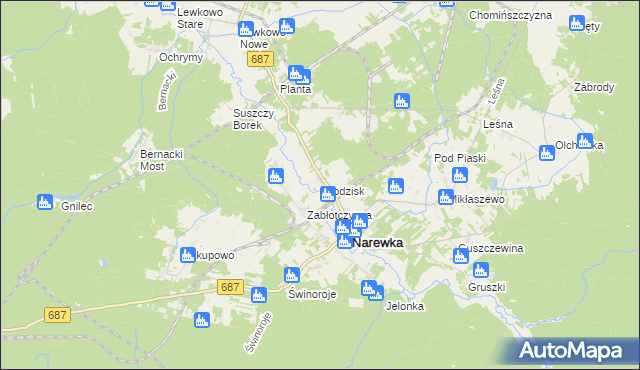Select the Zabrody label
The image size is (640, 370).
(594, 87)
